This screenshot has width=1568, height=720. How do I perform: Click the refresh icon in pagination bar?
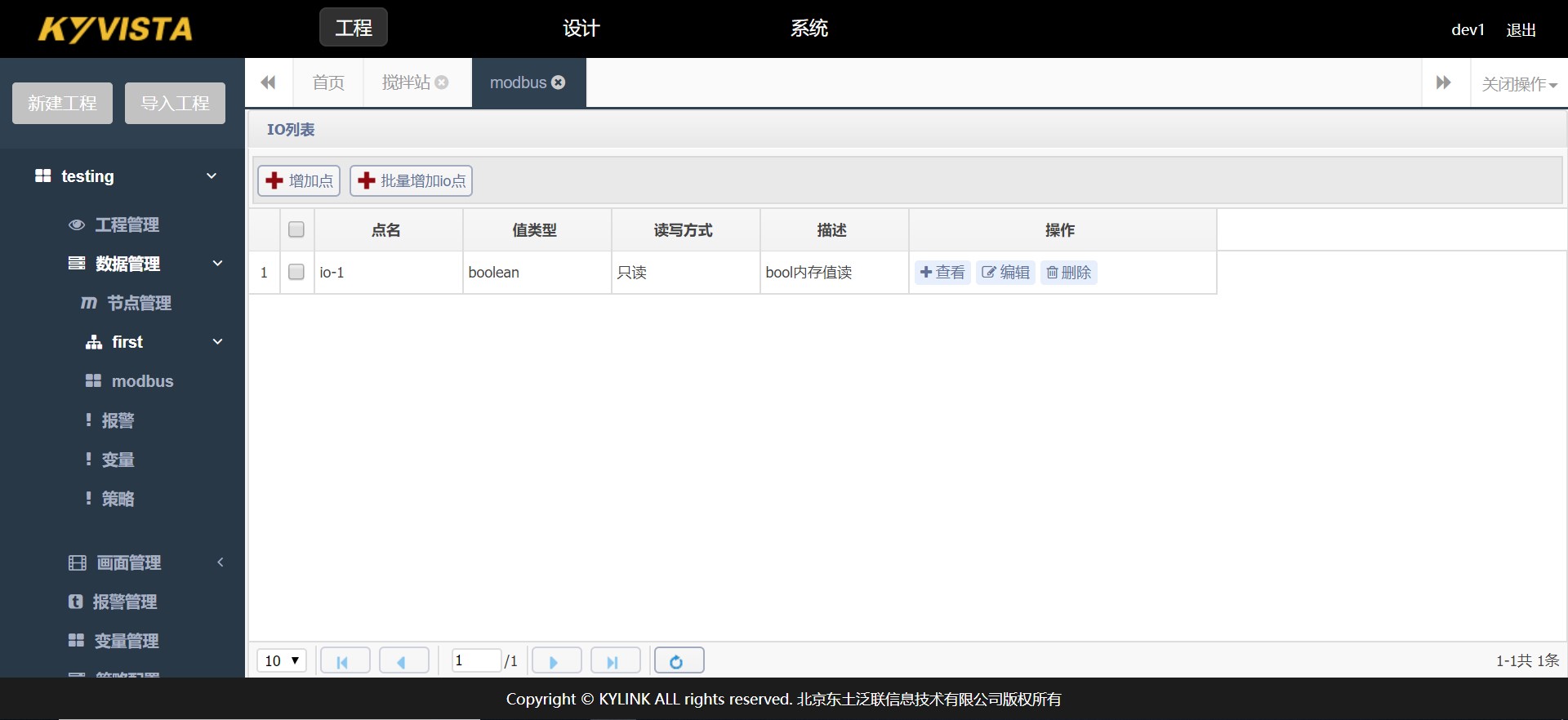click(678, 661)
